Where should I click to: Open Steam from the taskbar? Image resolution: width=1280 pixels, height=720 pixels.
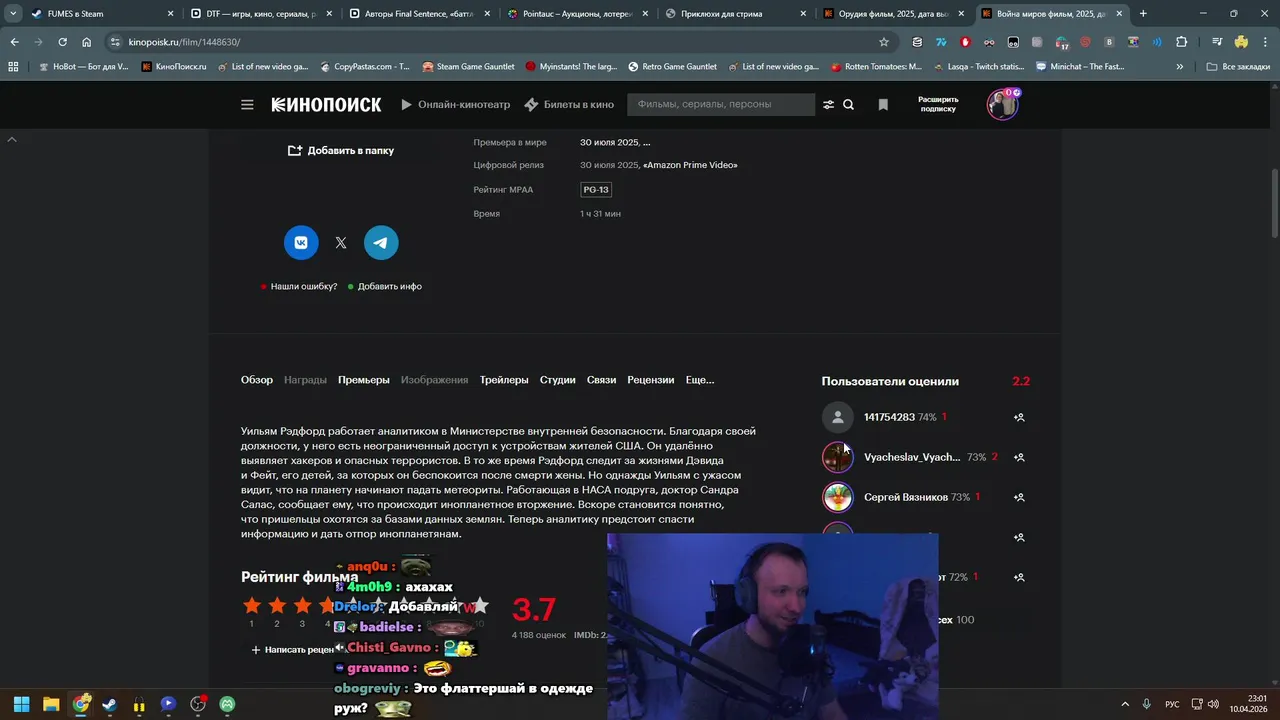110,704
